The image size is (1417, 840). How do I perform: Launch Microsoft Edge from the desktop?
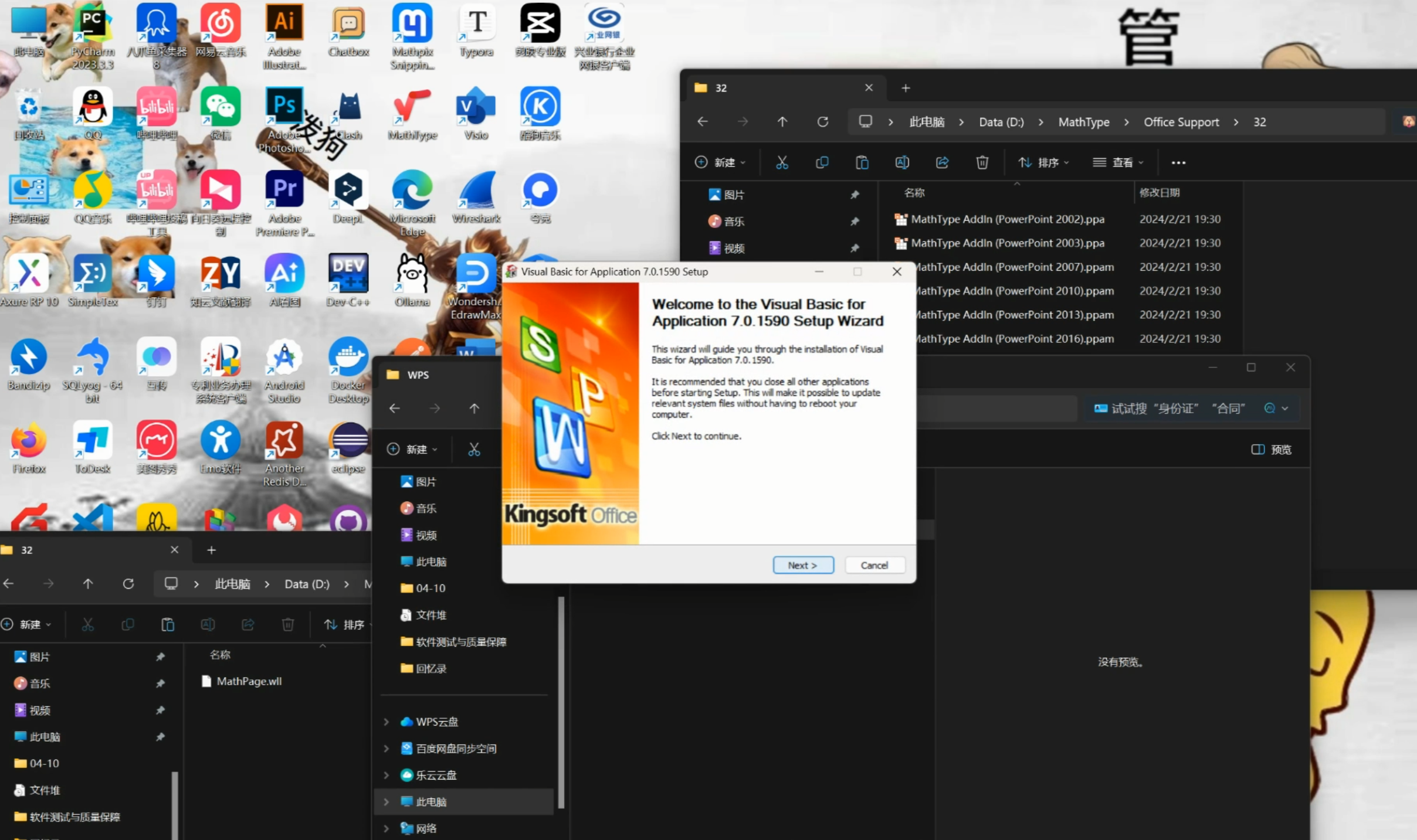tap(412, 203)
